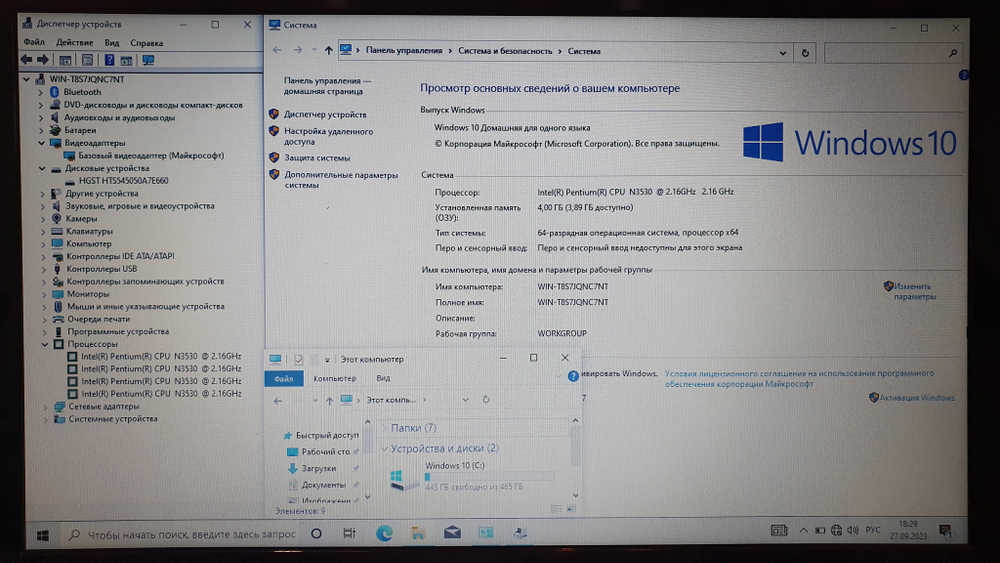Image resolution: width=1000 pixels, height=563 pixels.
Task: Collapse the Дисковые устройства node
Action: pyautogui.click(x=42, y=168)
